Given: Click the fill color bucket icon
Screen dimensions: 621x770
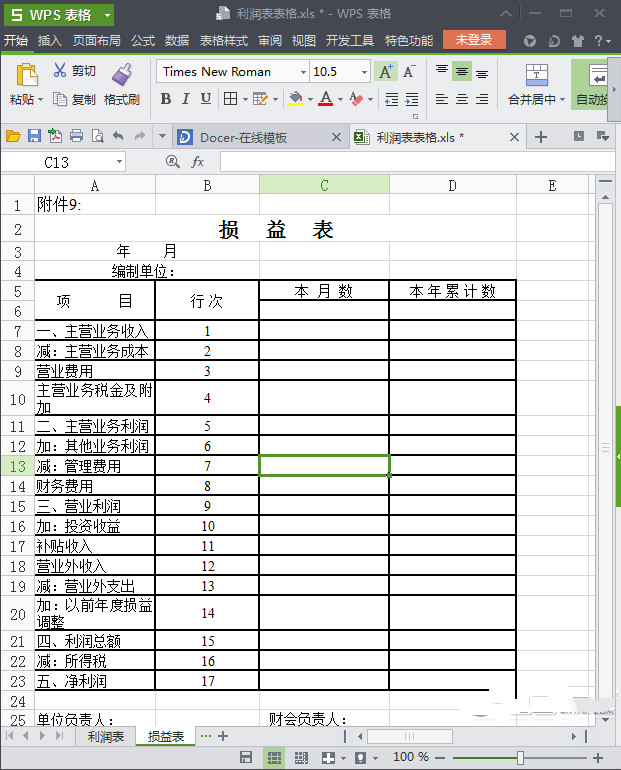Looking at the screenshot, I should [x=296, y=99].
